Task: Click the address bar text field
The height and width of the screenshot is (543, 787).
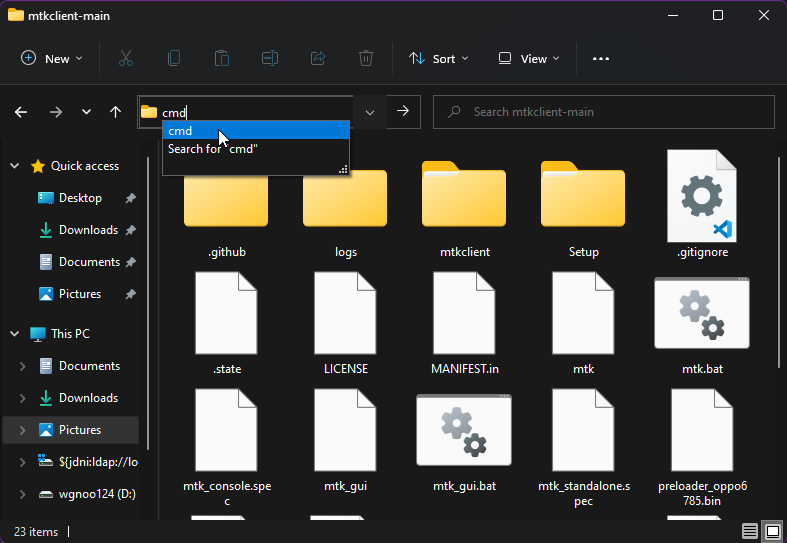Action: click(x=246, y=112)
